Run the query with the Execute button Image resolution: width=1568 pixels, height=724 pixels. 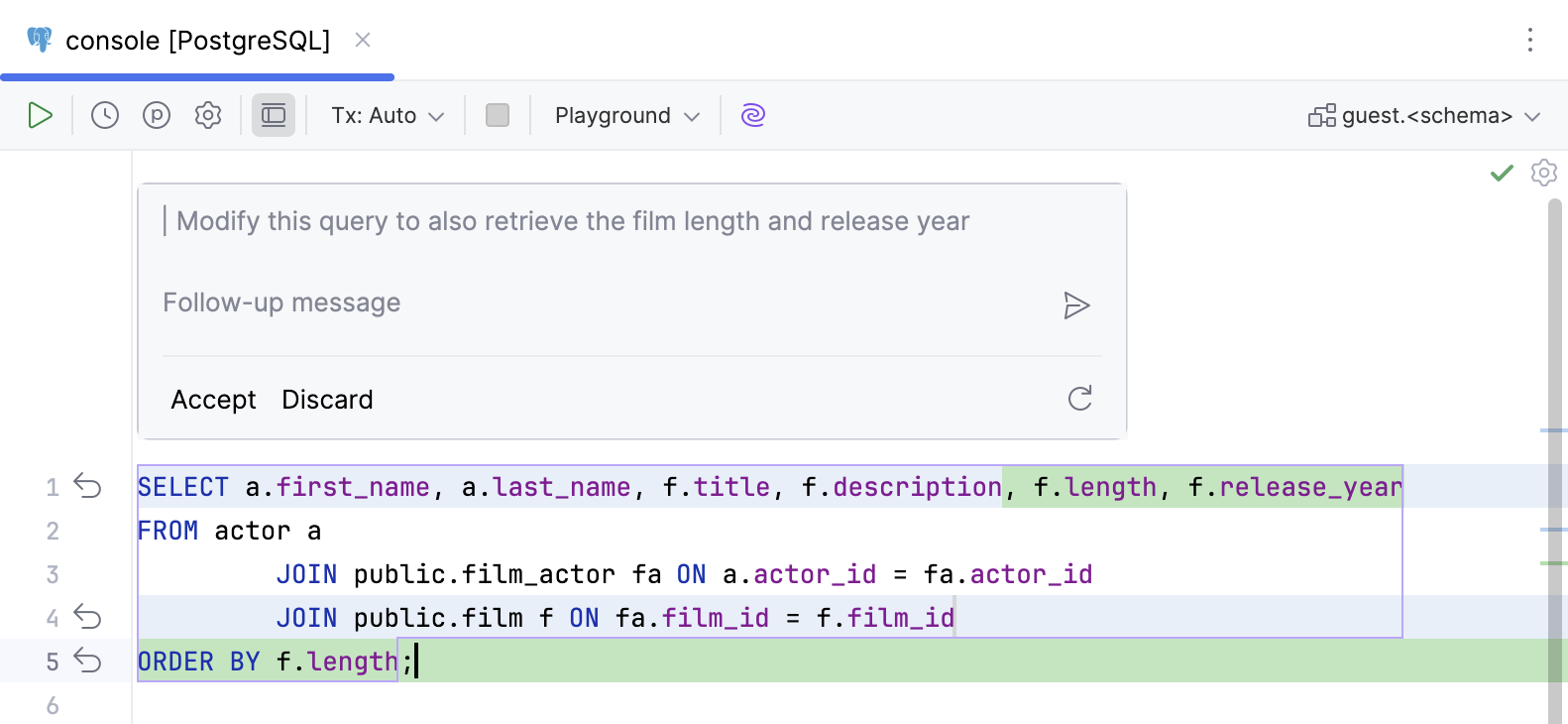pyautogui.click(x=40, y=115)
